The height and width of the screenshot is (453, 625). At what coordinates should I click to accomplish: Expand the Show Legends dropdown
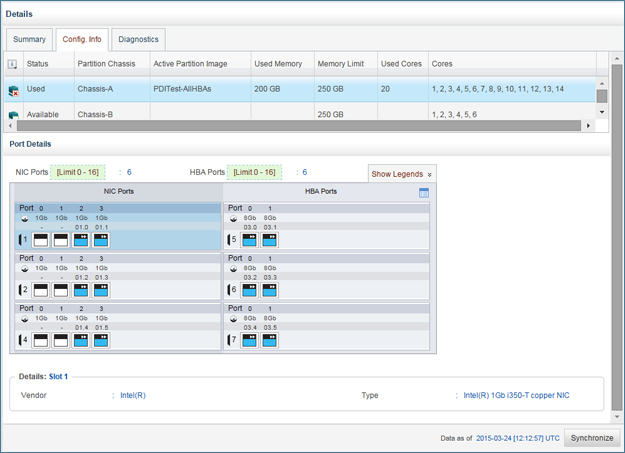[401, 174]
